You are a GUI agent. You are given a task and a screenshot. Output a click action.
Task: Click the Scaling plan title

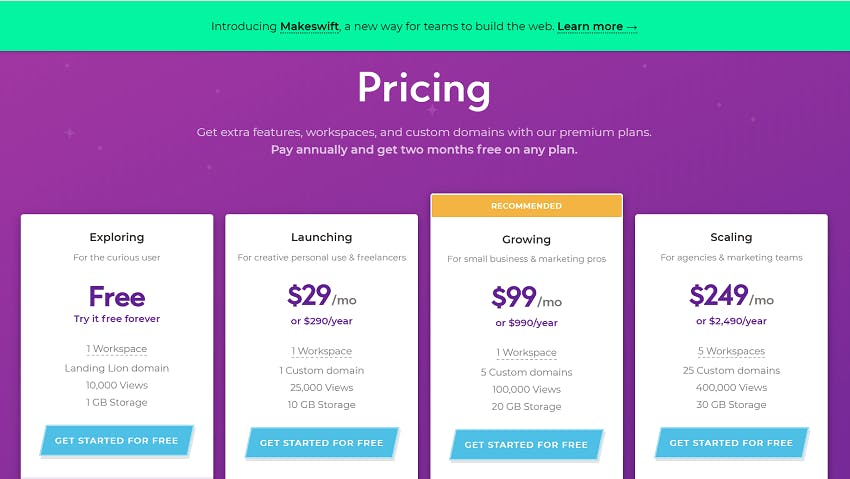731,237
